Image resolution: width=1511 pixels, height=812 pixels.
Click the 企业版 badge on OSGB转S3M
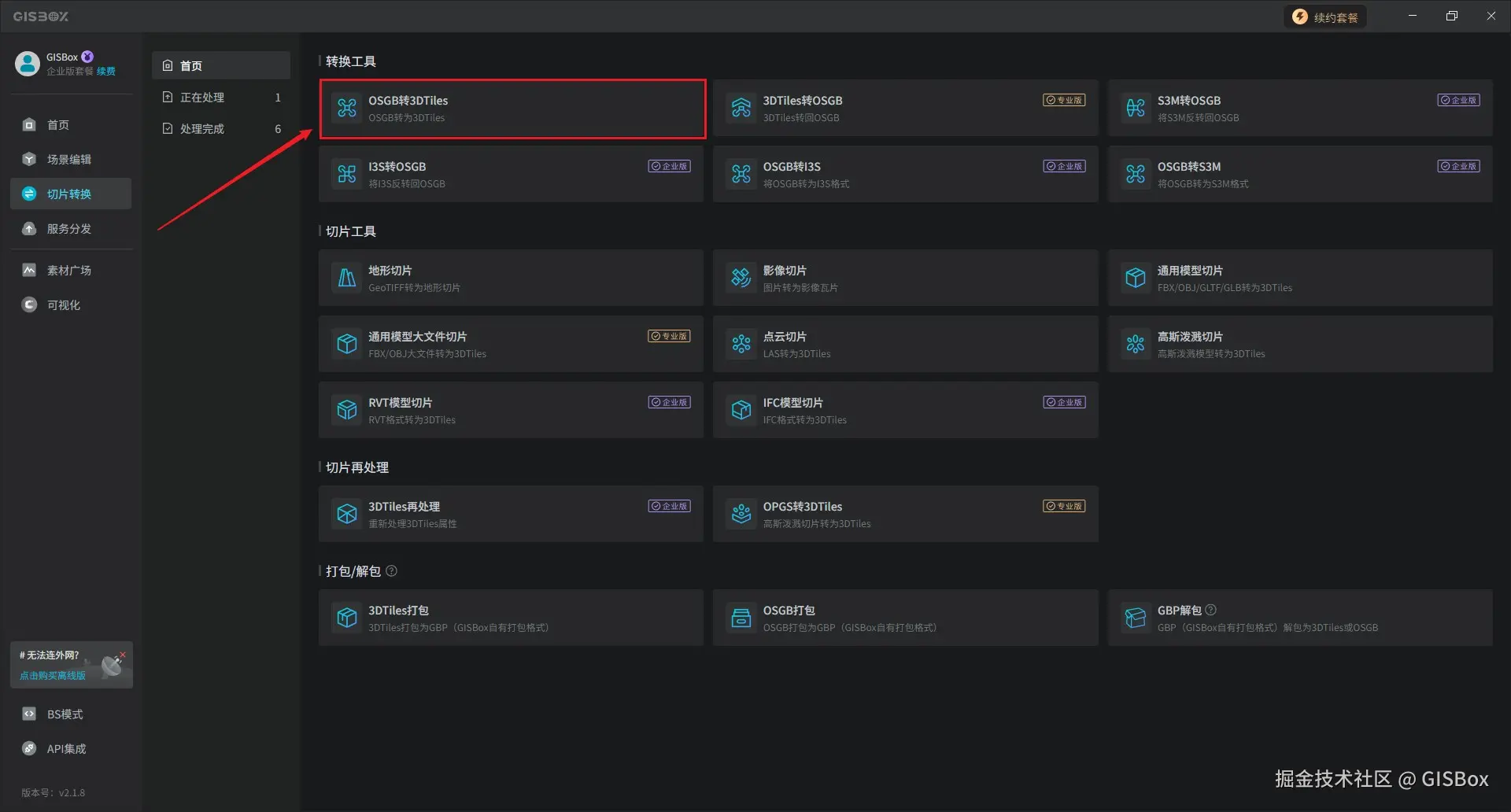click(1459, 166)
